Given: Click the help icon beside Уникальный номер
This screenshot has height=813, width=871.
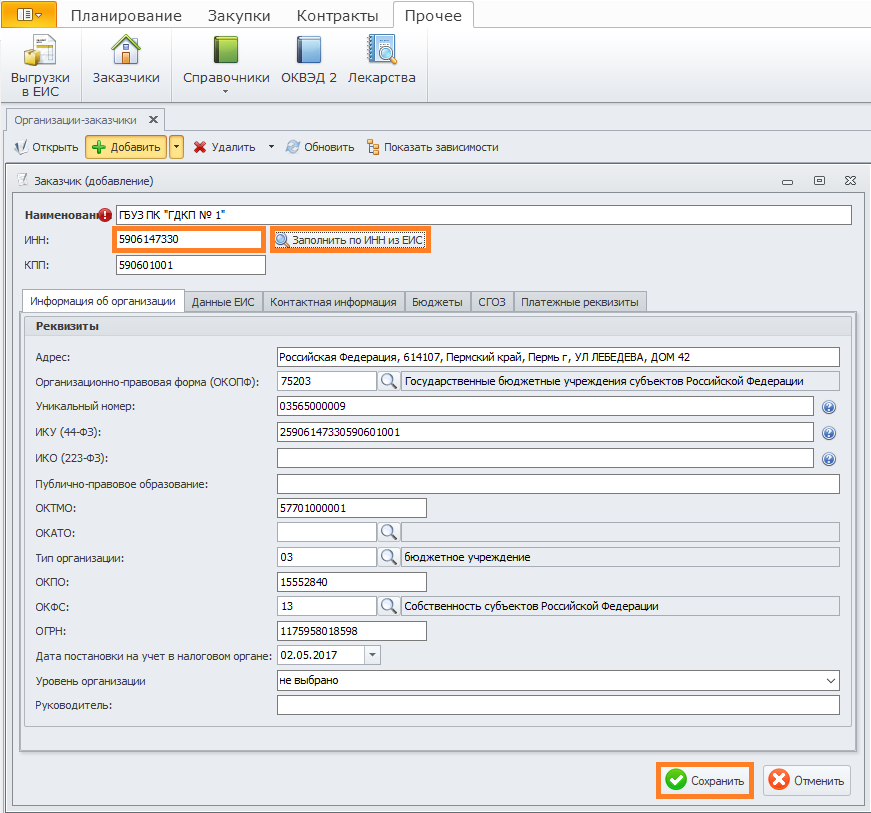Looking at the screenshot, I should 828,407.
